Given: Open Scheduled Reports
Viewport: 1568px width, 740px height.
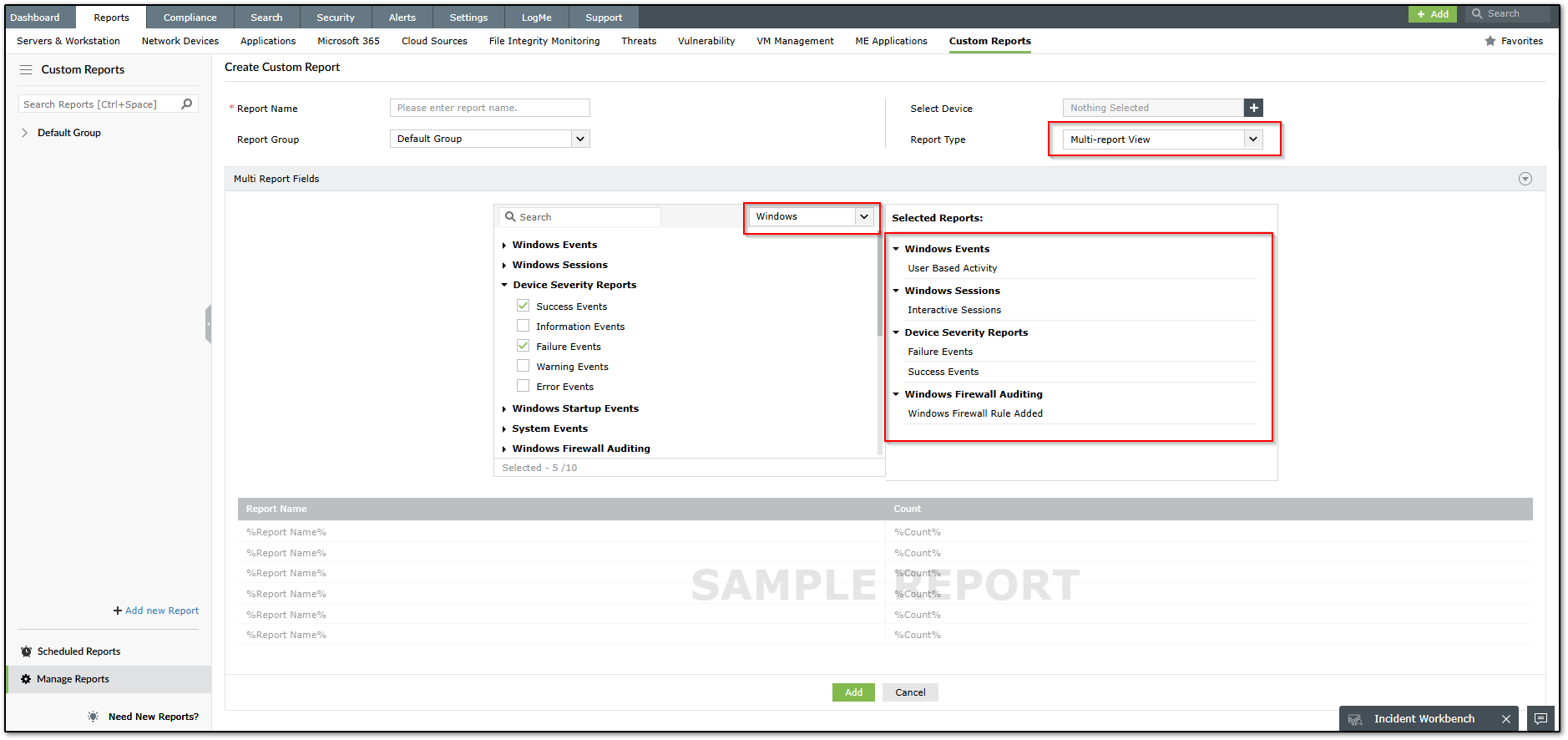Looking at the screenshot, I should [x=78, y=651].
